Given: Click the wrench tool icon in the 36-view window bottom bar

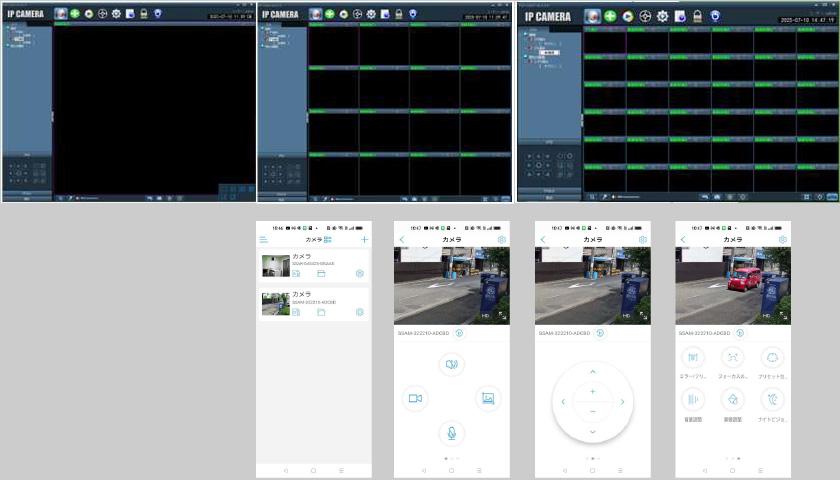Looking at the screenshot, I should 604,197.
